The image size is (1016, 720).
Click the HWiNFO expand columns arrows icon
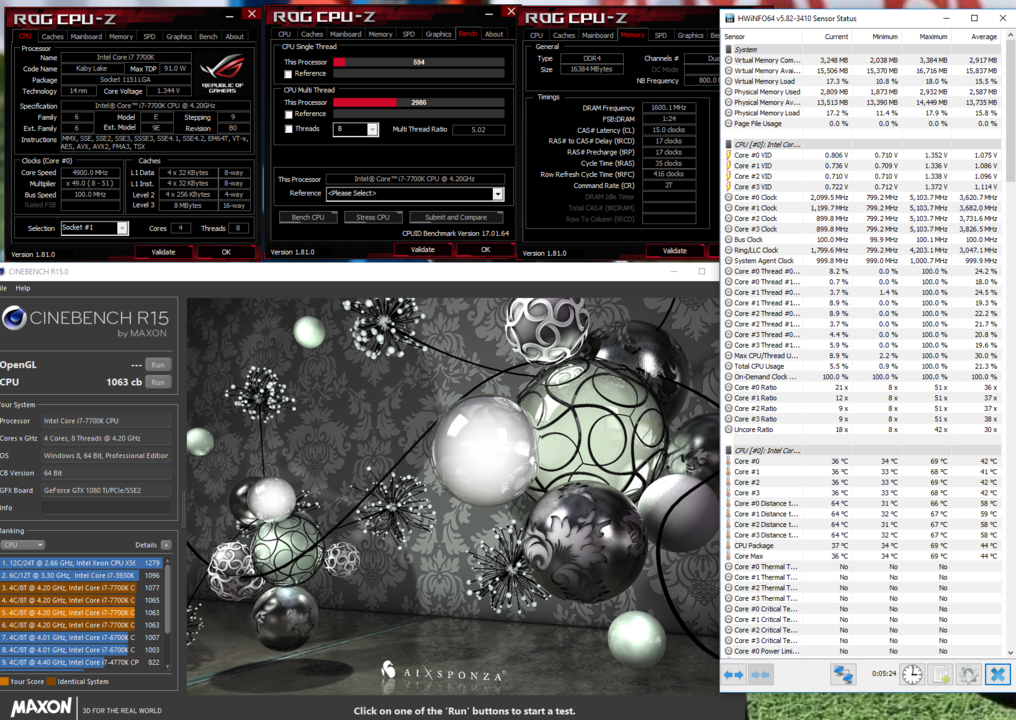click(734, 675)
